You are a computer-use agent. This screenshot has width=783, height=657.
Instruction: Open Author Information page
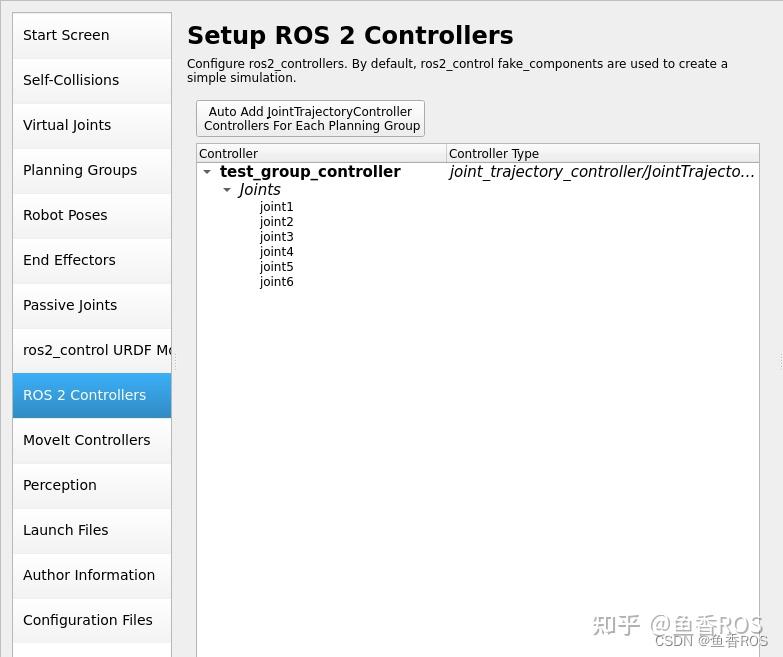coord(92,575)
